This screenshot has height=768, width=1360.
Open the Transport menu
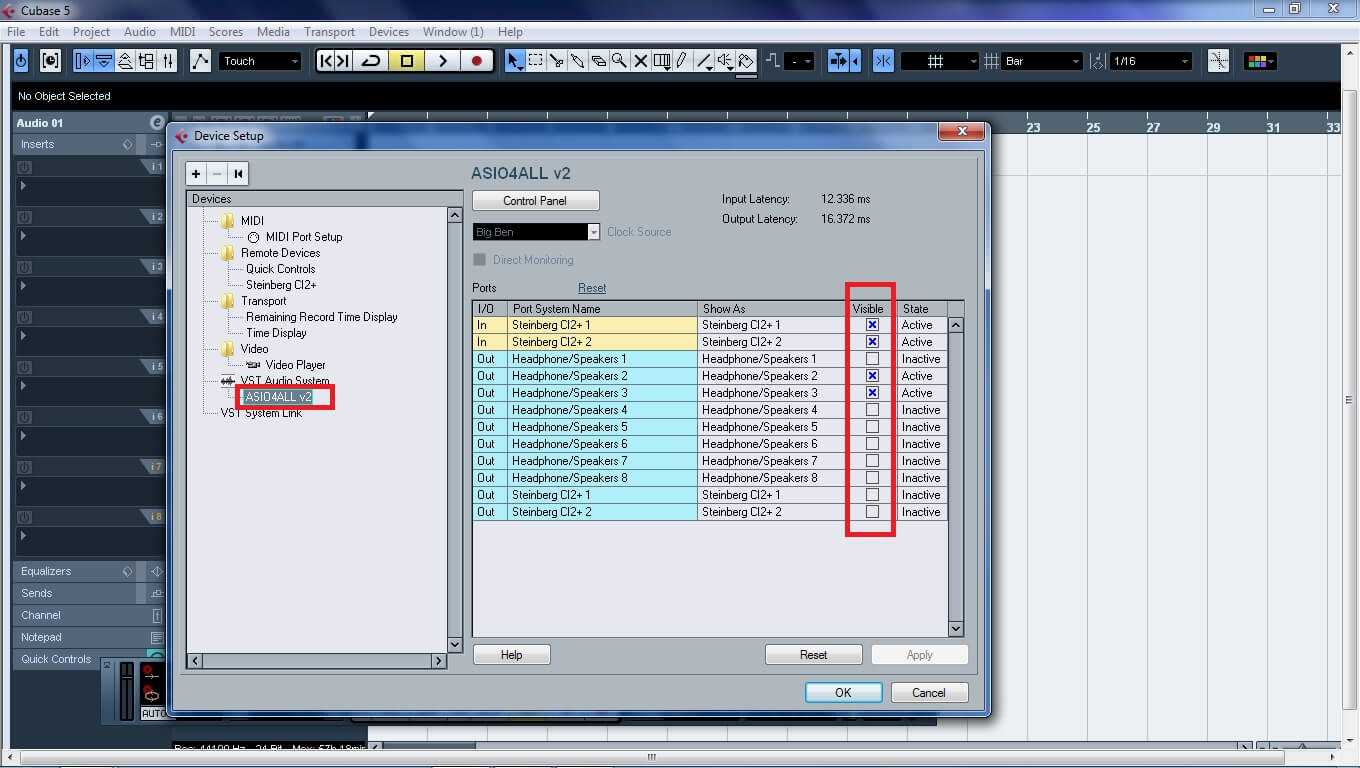coord(329,31)
